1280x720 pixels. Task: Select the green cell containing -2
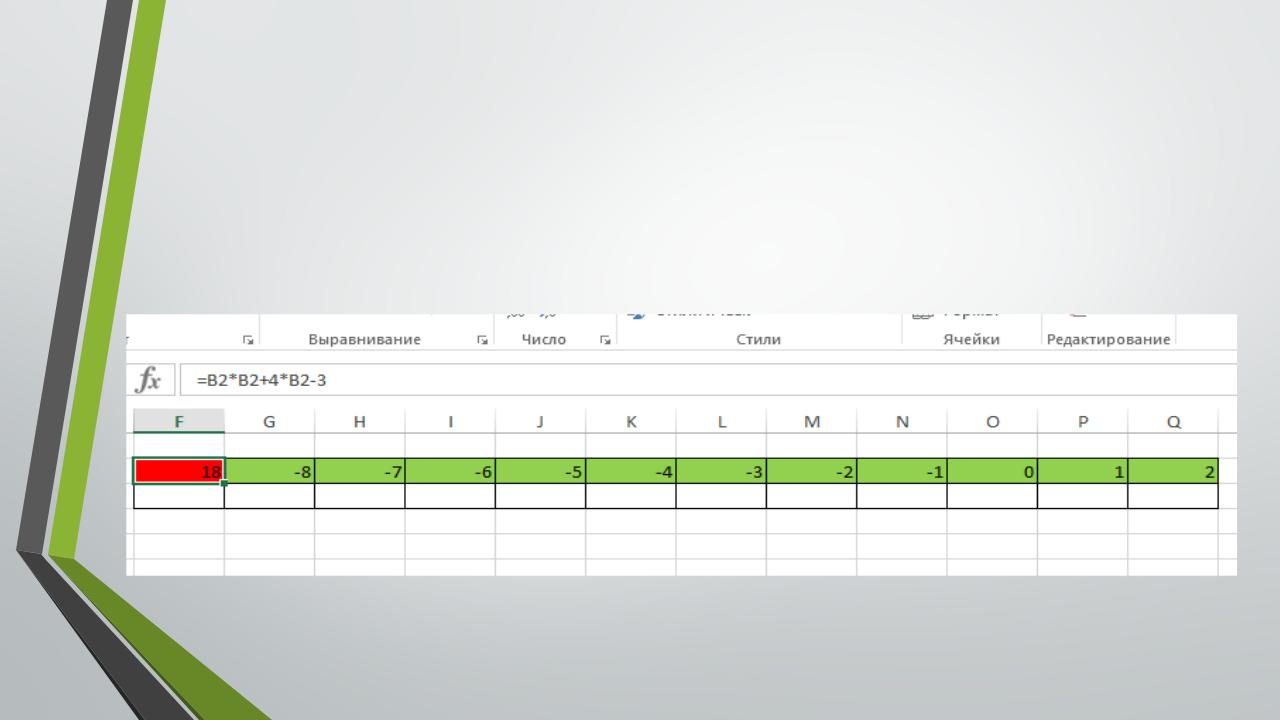tap(811, 471)
